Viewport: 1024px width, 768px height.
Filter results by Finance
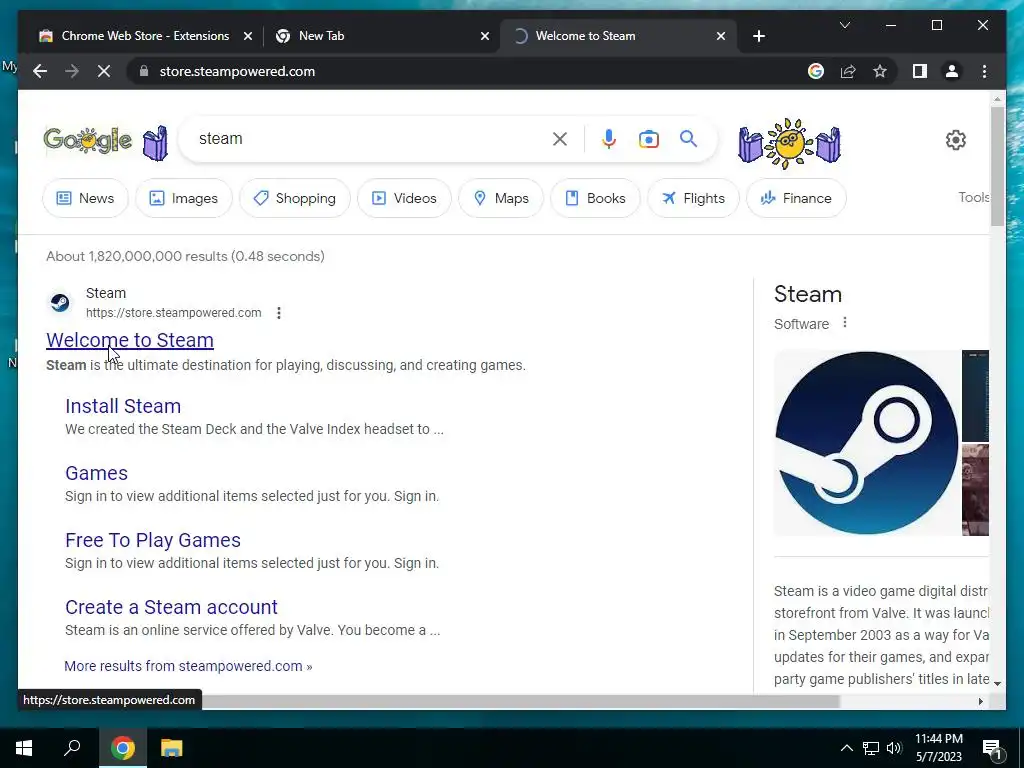(x=796, y=198)
